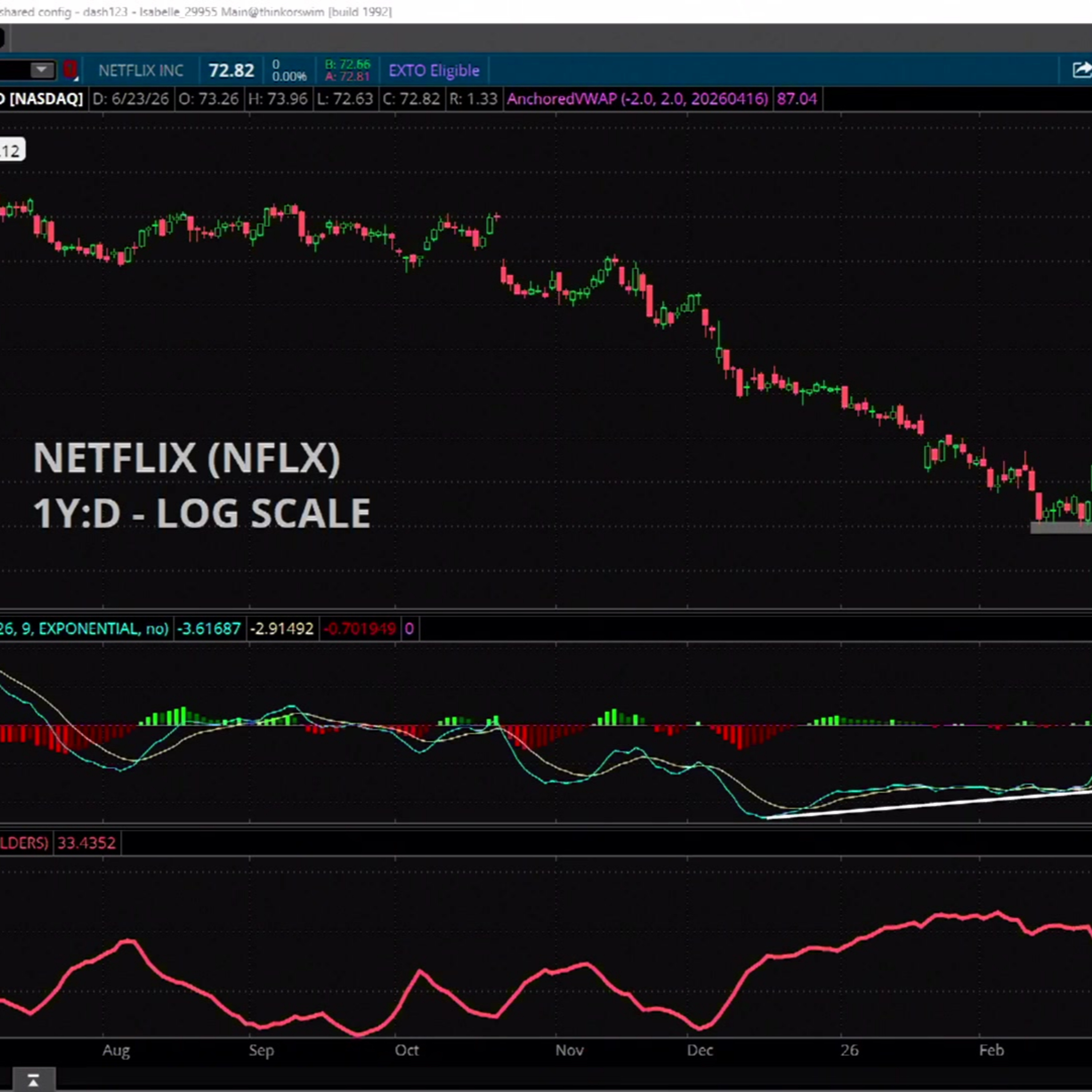The height and width of the screenshot is (1092, 1092).
Task: Click the red symbol link color icon
Action: 70,70
